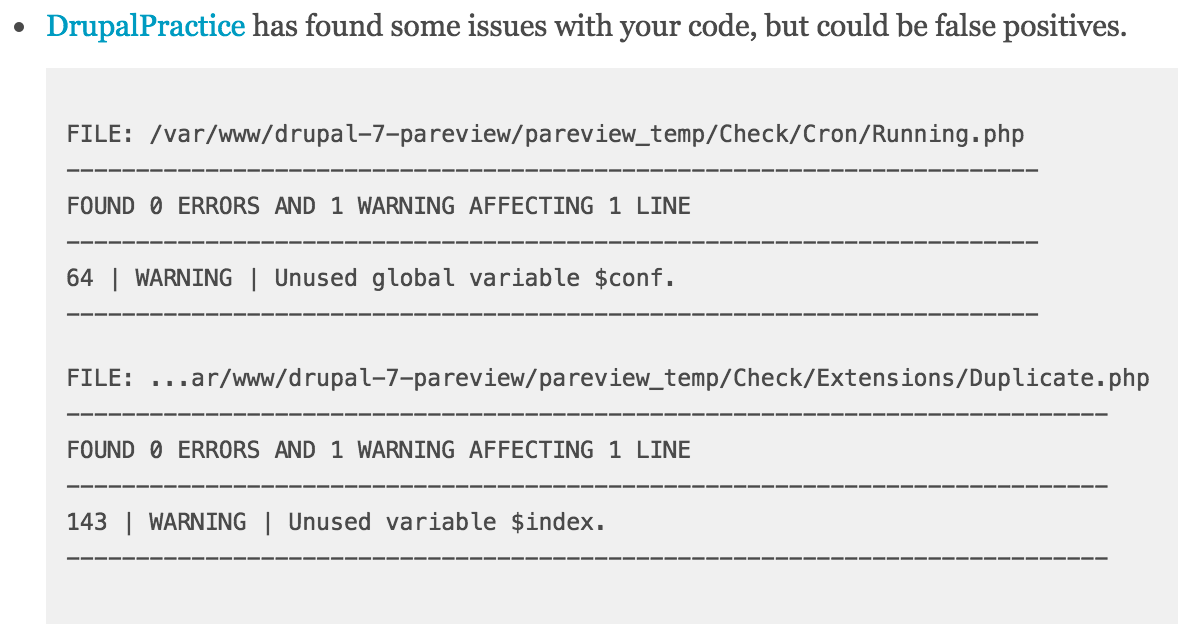Click the dashed separator below the $index warning
The image size is (1178, 640).
pyautogui.click(x=587, y=557)
